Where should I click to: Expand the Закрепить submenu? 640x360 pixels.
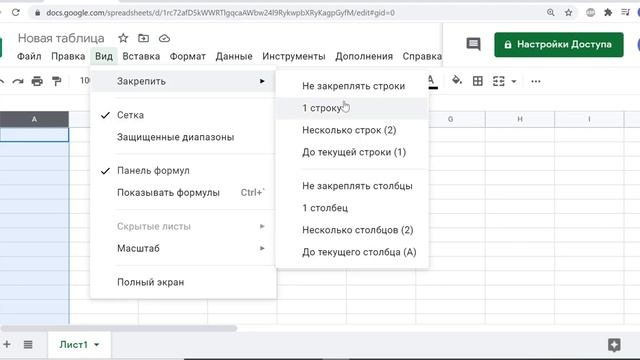[183, 81]
